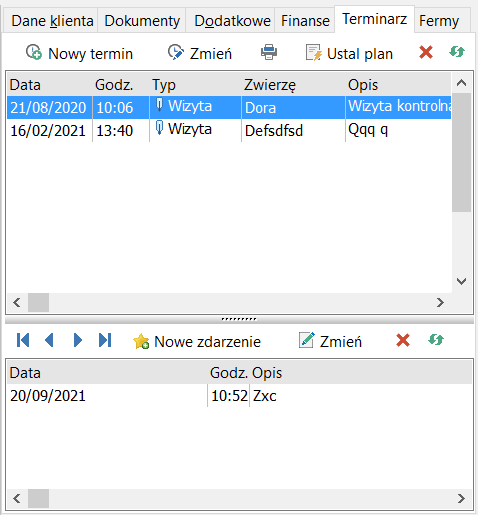The image size is (478, 515).
Task: Refresh events with the lower green arrows icon
Action: click(x=436, y=340)
